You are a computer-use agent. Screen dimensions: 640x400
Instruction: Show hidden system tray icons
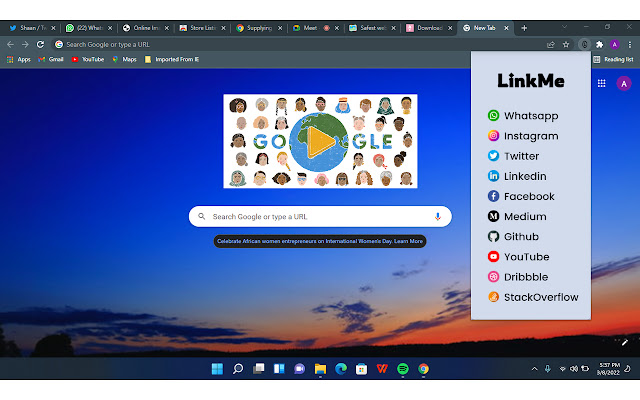coord(534,369)
